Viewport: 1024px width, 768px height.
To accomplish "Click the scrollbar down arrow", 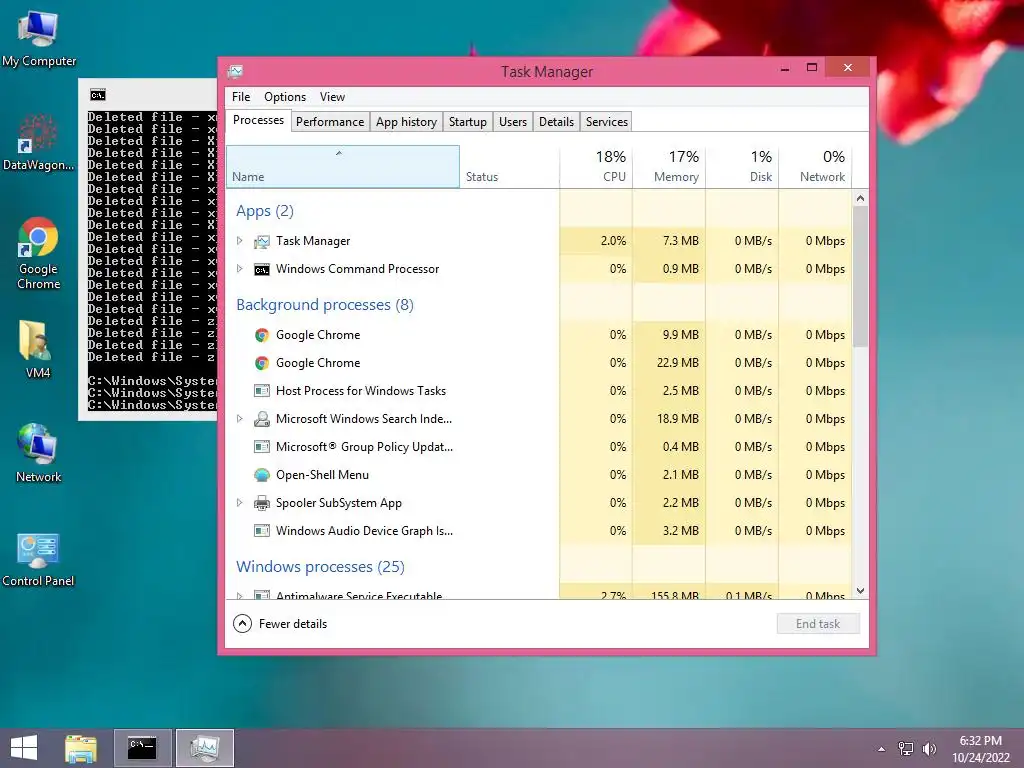I will (861, 591).
